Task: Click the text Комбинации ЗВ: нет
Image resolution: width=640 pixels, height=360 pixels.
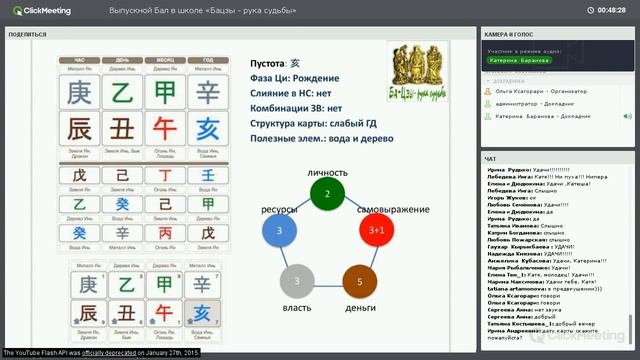Action: point(296,109)
